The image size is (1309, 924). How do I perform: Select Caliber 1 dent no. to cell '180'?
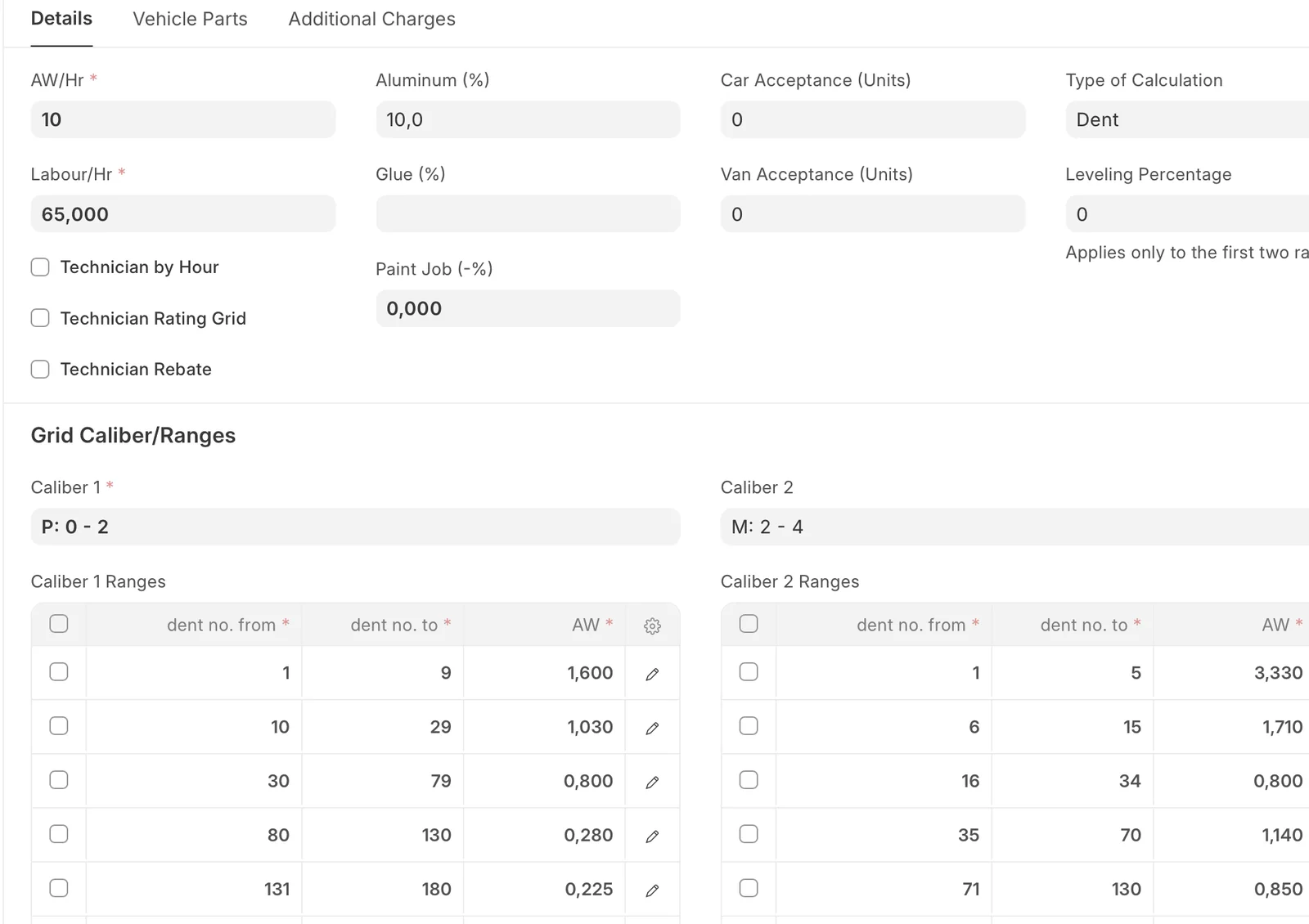click(x=382, y=889)
